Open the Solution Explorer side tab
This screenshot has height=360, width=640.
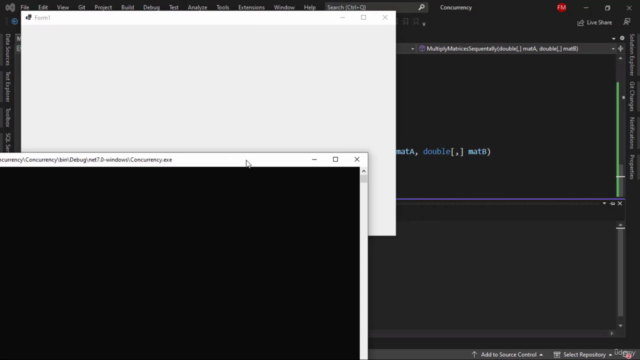click(x=632, y=55)
